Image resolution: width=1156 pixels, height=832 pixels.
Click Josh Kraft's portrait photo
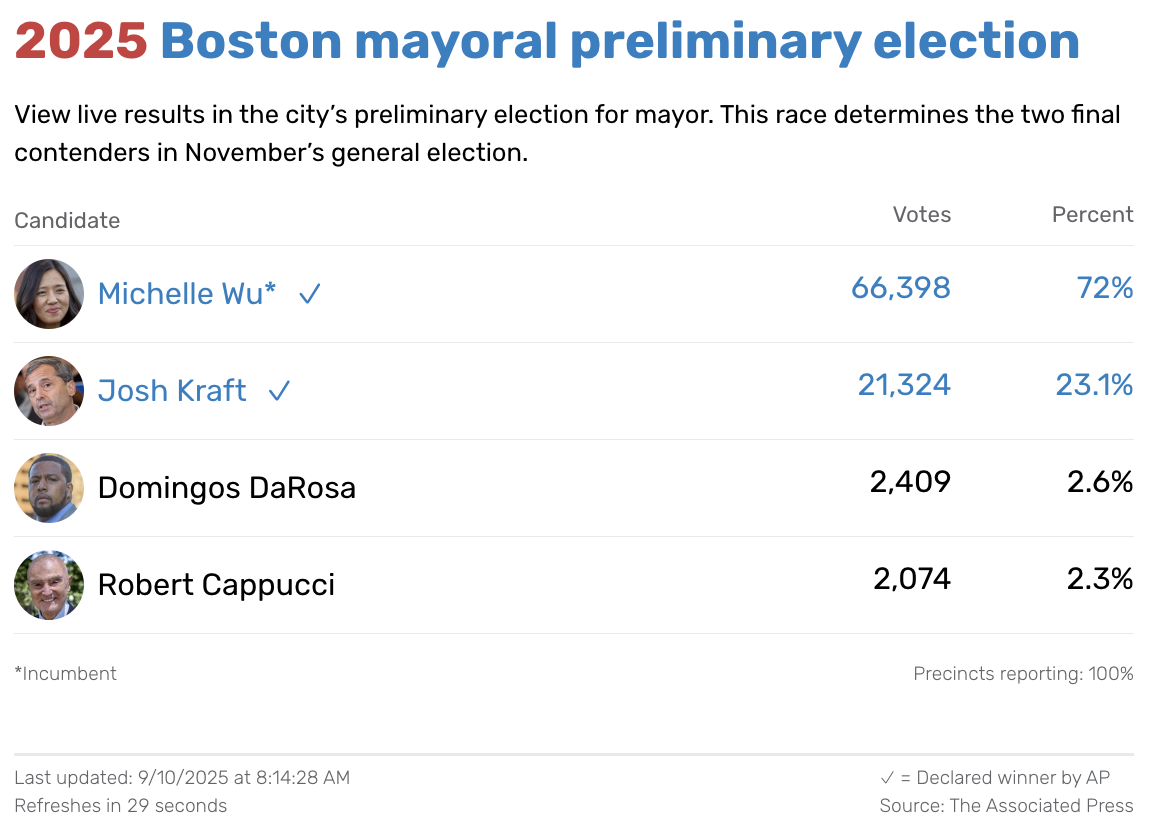tap(49, 391)
